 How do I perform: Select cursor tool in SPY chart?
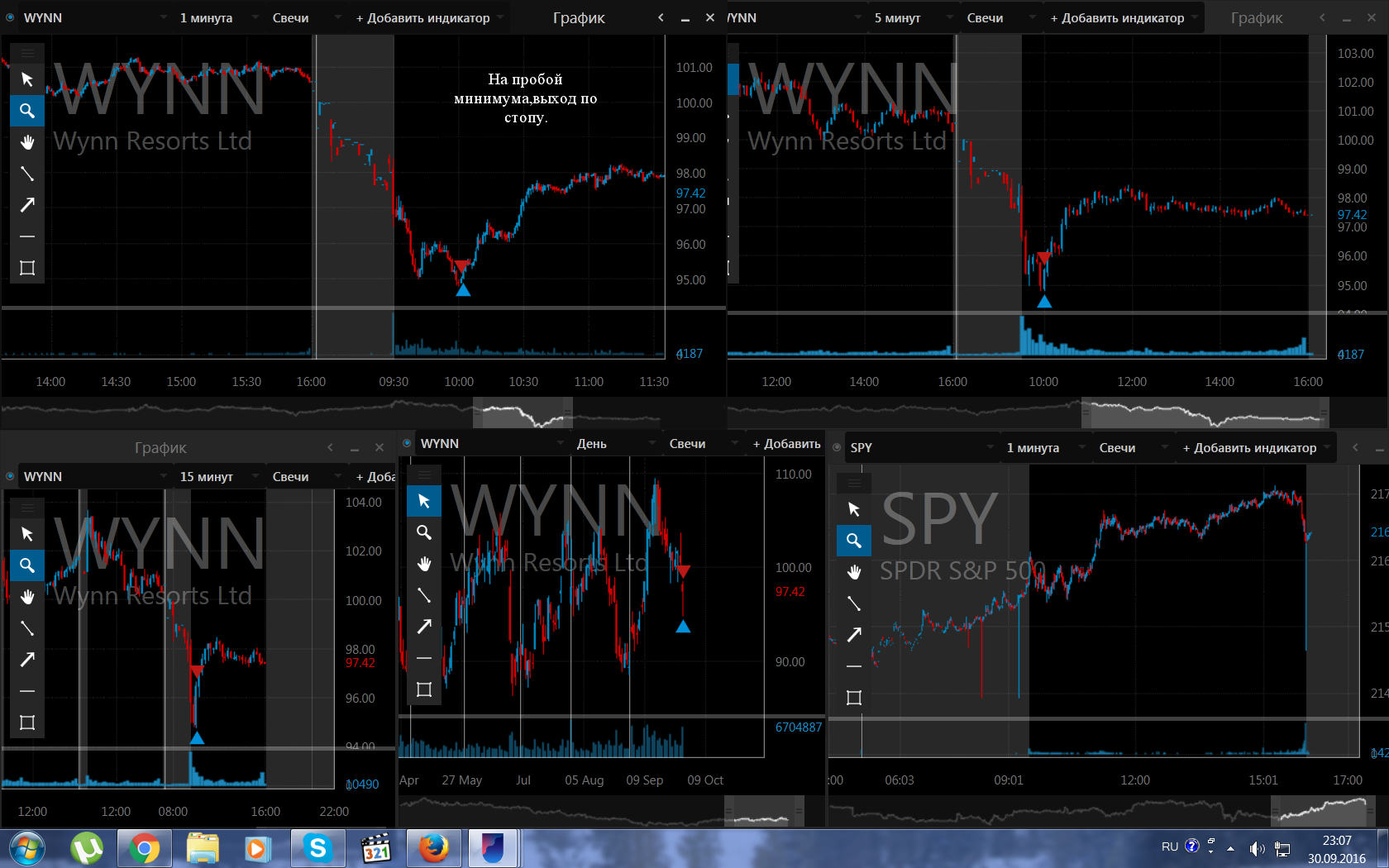pyautogui.click(x=854, y=509)
